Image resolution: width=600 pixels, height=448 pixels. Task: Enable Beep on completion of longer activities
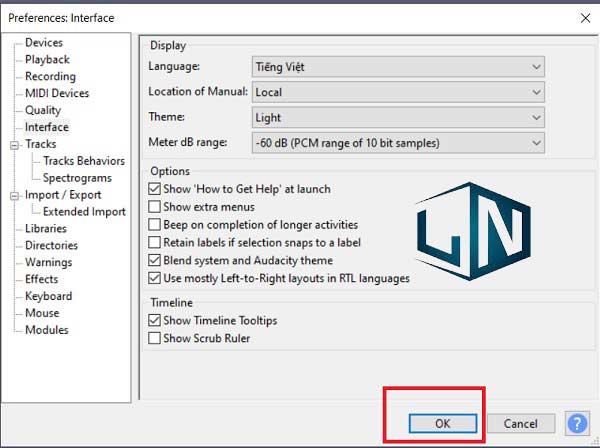coord(154,225)
